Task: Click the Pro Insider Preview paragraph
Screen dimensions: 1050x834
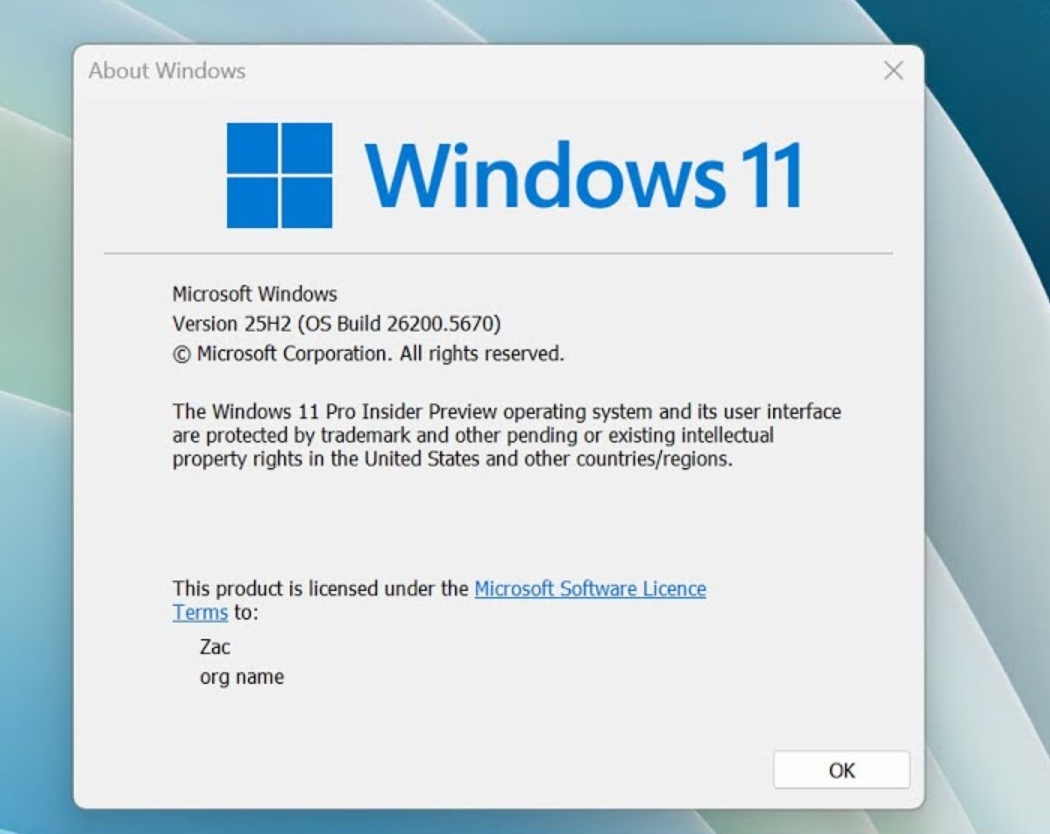Action: coord(506,435)
